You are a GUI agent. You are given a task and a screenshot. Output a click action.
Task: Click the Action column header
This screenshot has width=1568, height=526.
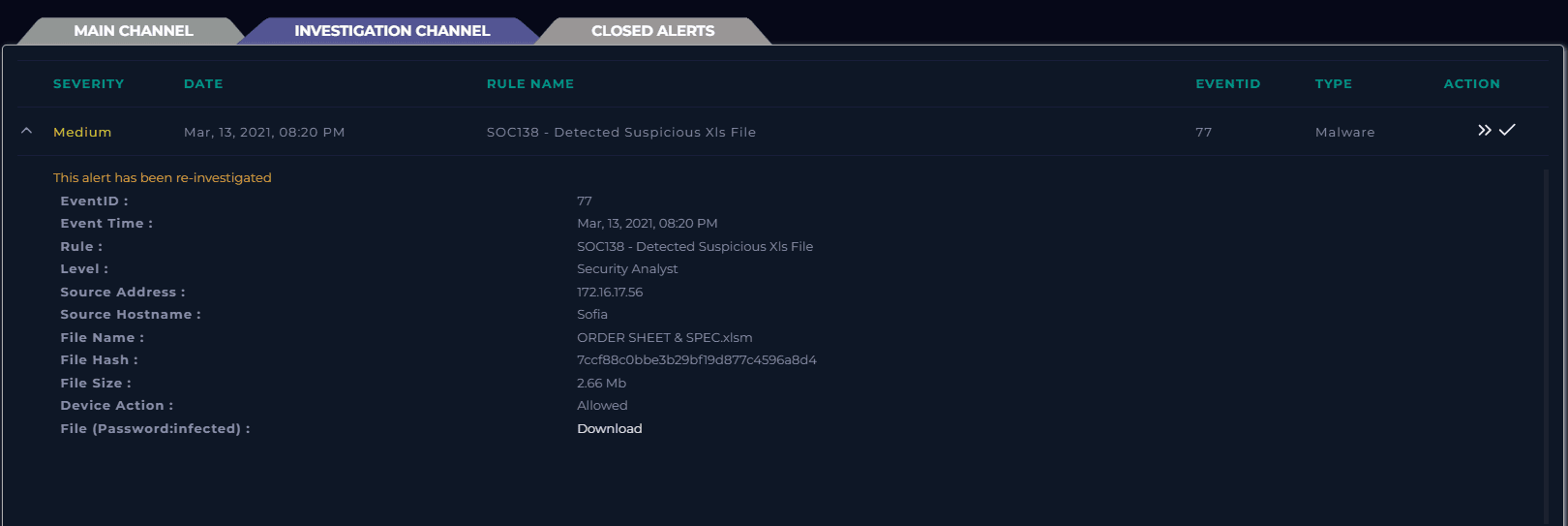coord(1471,84)
